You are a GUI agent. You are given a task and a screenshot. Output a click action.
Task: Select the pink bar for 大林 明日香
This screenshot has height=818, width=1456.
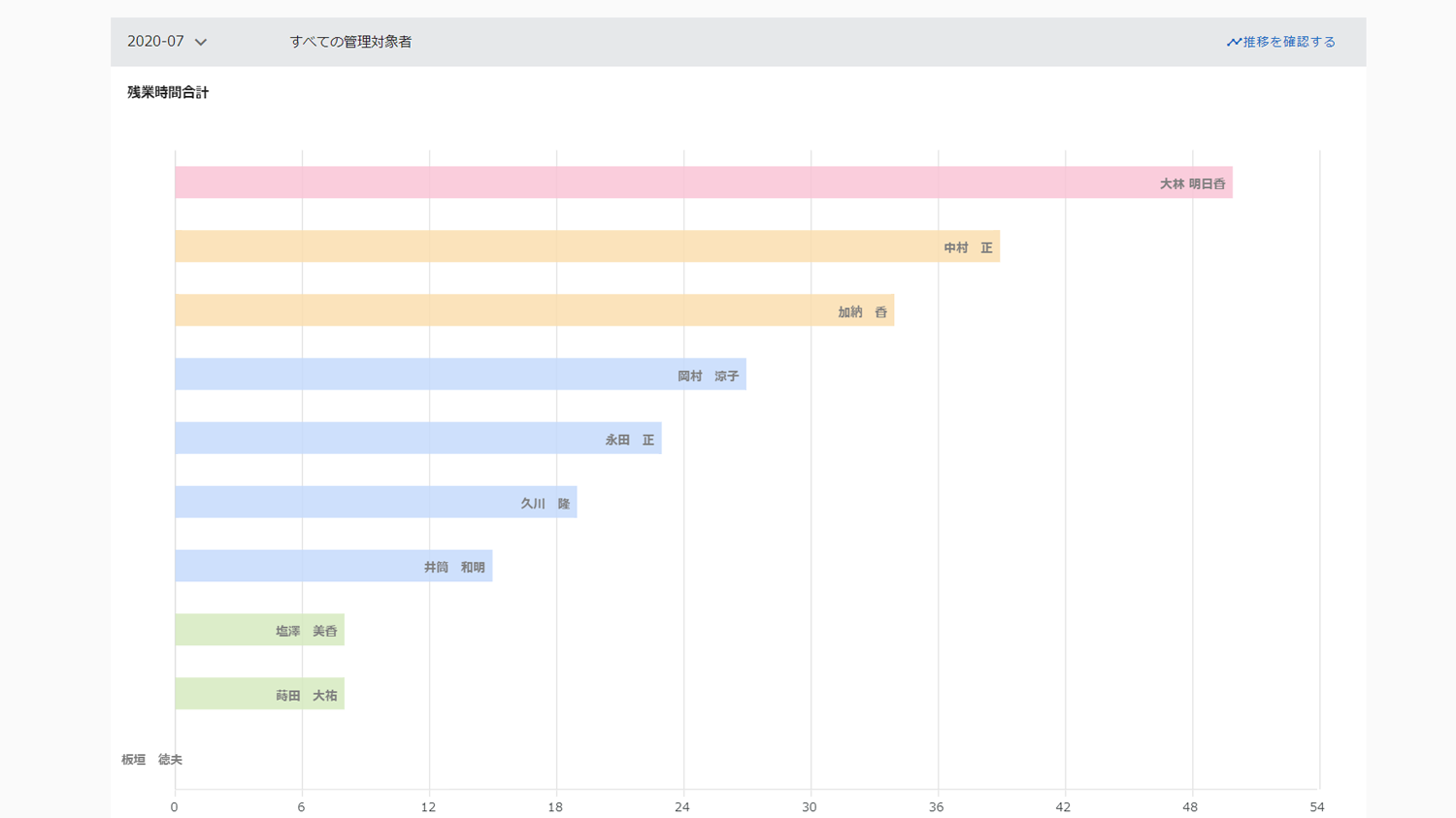pyautogui.click(x=703, y=182)
